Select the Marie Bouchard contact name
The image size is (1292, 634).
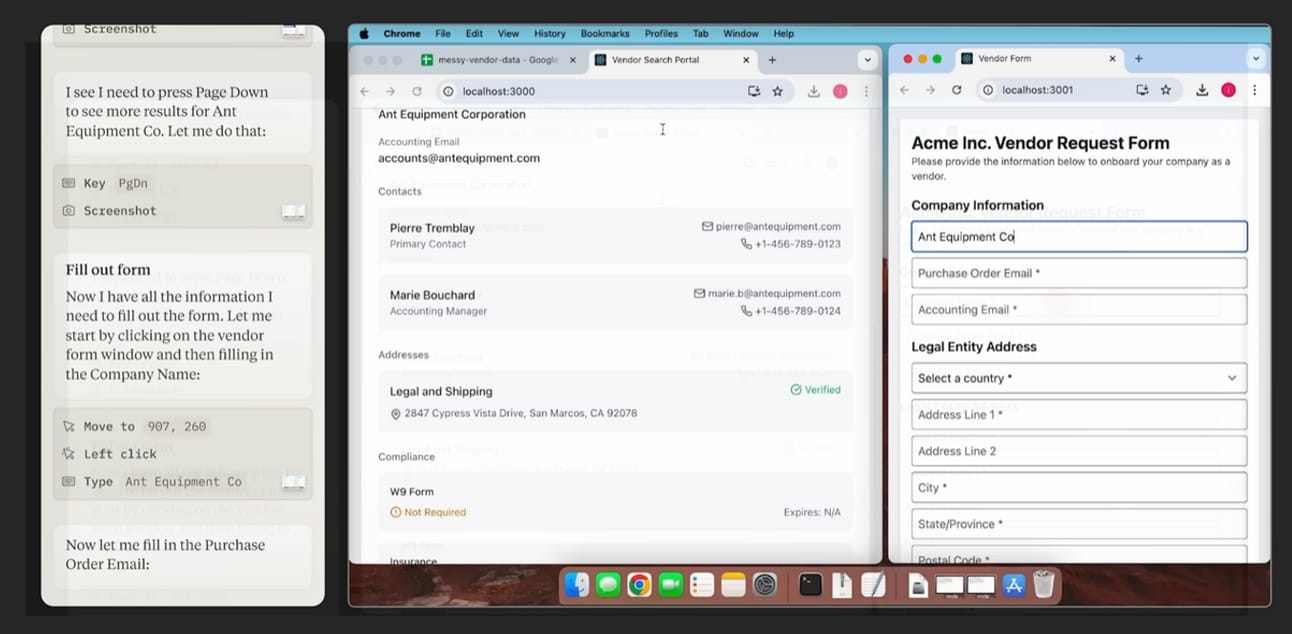coord(432,295)
